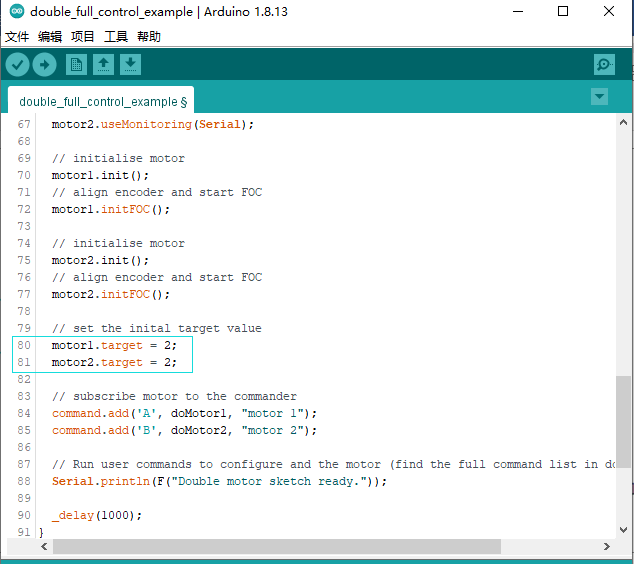Click the motor1.init(); code line
Screen dimensions: 634x564
point(100,175)
